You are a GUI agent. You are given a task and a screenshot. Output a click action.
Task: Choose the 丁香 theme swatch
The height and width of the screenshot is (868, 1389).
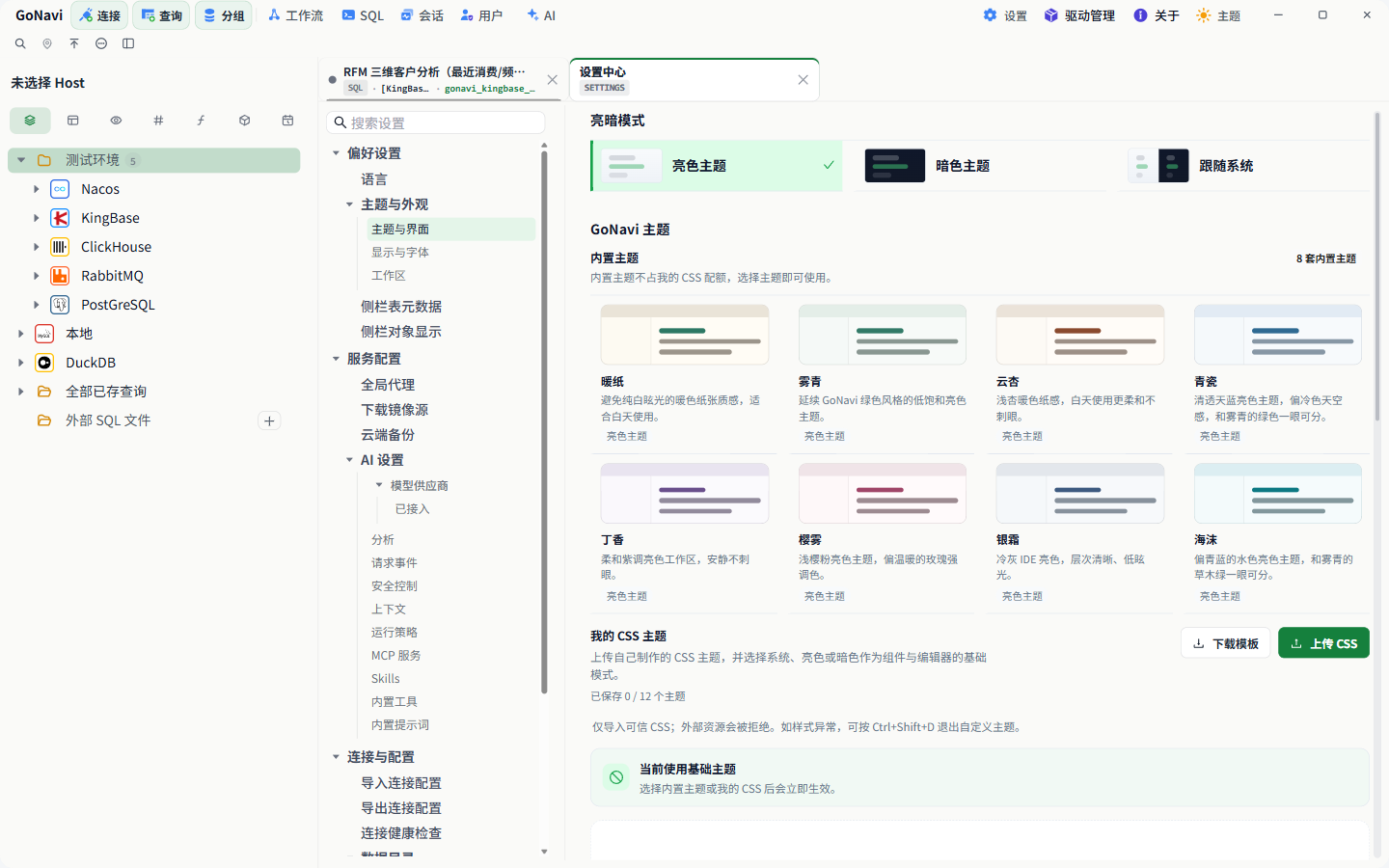(x=685, y=493)
